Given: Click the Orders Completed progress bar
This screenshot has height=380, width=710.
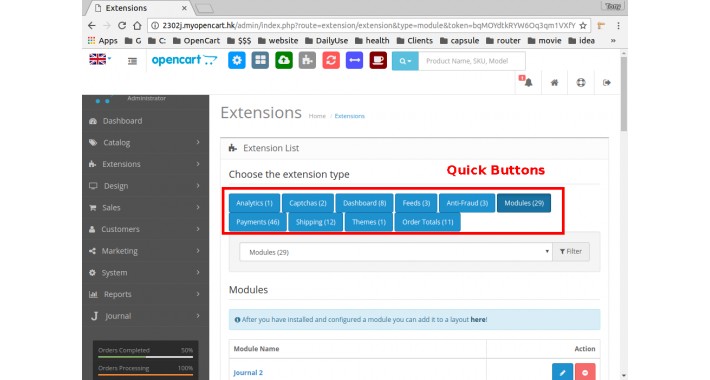Looking at the screenshot, I should pos(145,357).
